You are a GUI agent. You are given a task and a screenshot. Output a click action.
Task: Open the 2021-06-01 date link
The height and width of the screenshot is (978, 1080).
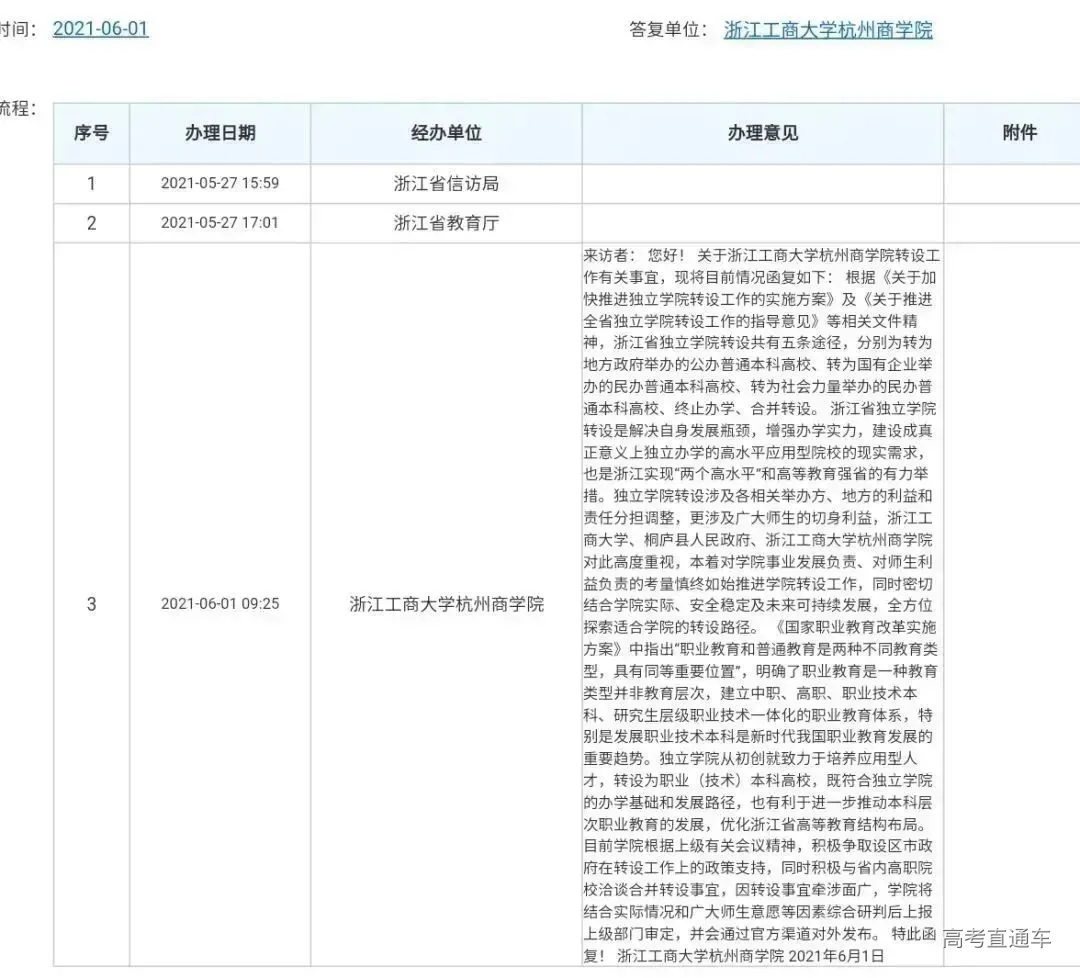pos(101,28)
